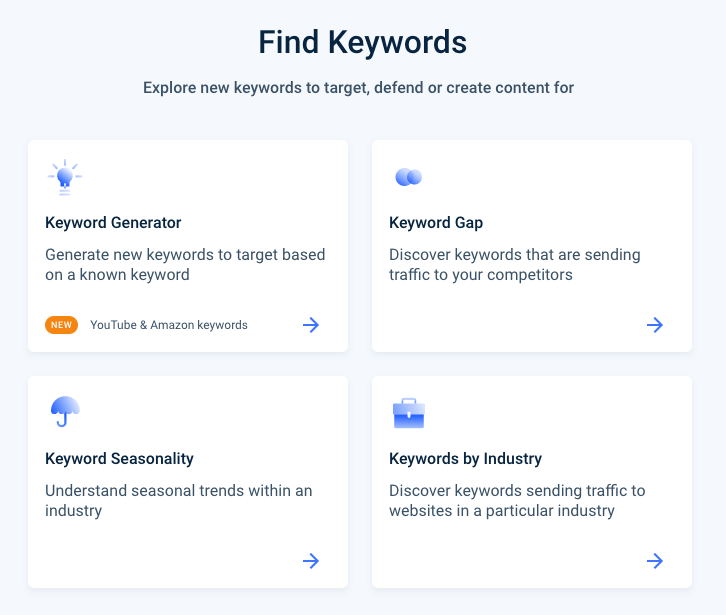Select 'Discover keywords sending traffic to websites' text
The height and width of the screenshot is (615, 726).
point(517,500)
